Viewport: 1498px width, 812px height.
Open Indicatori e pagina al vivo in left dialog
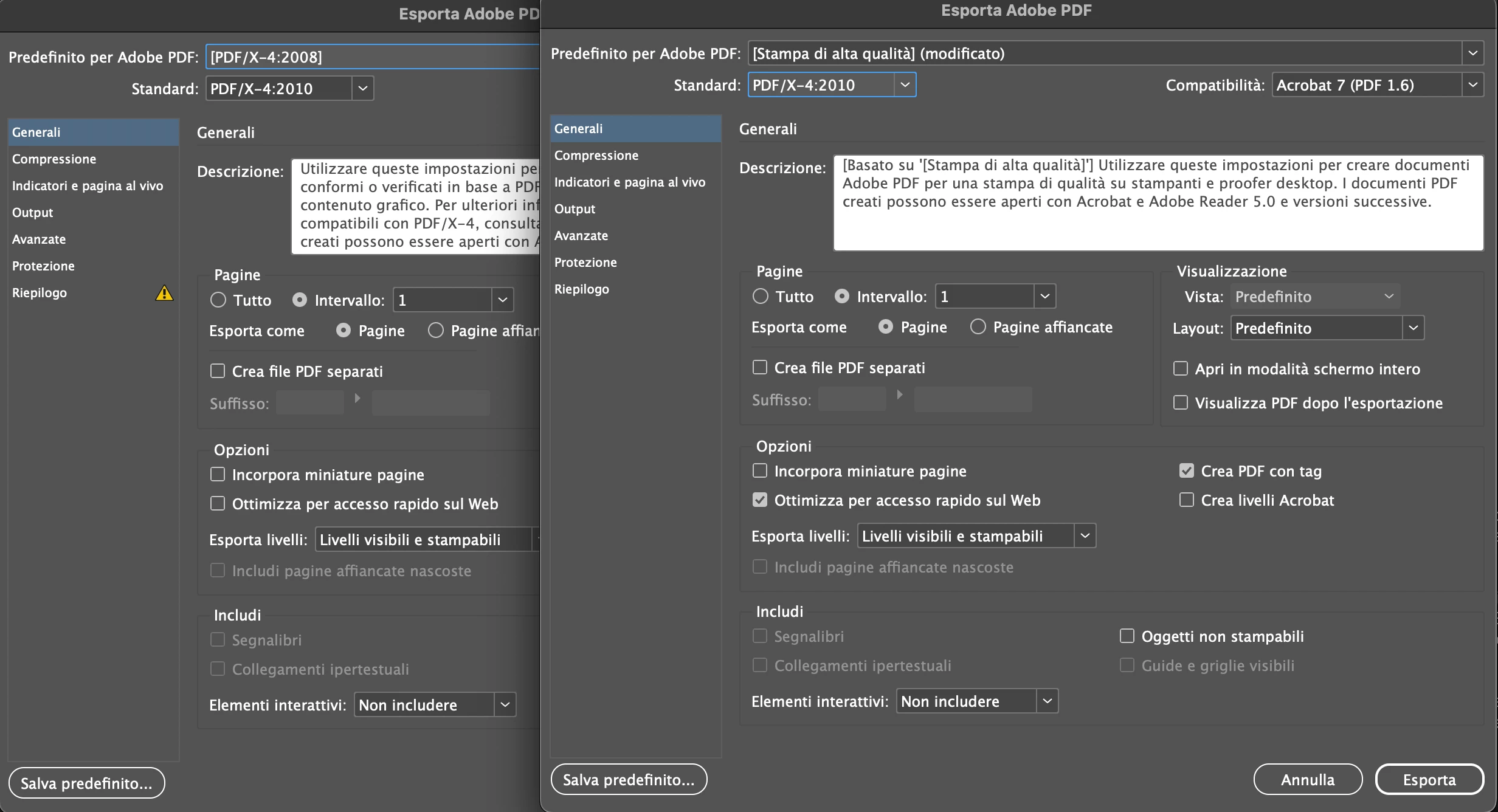point(88,186)
